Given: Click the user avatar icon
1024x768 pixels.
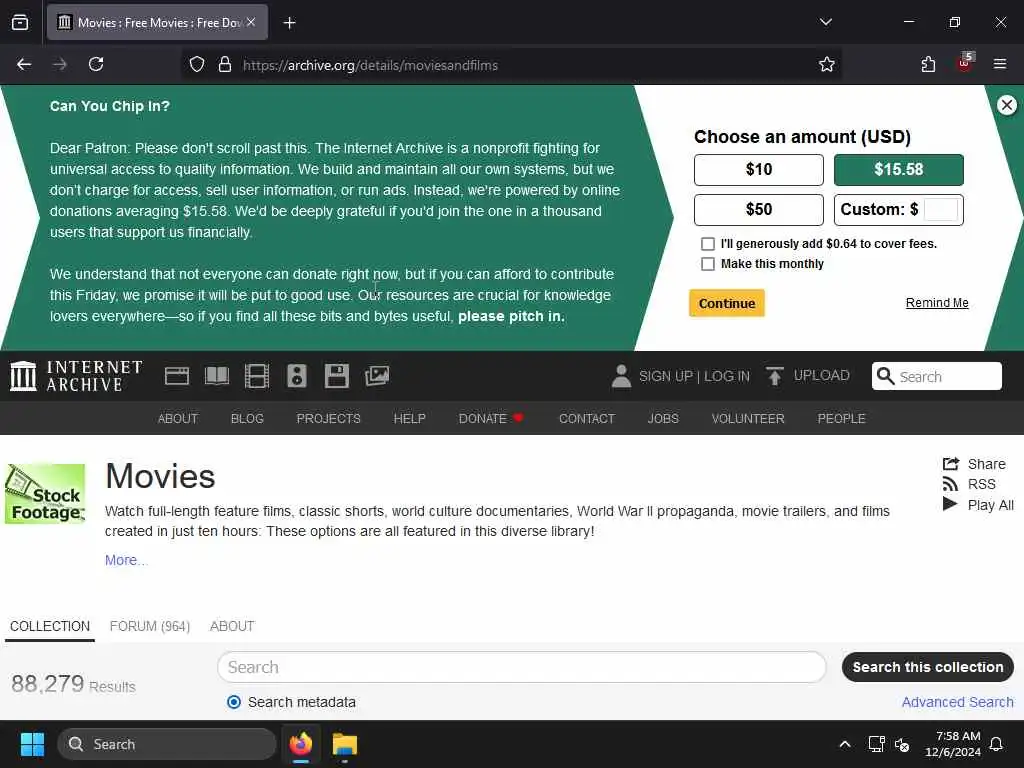Looking at the screenshot, I should click(621, 376).
